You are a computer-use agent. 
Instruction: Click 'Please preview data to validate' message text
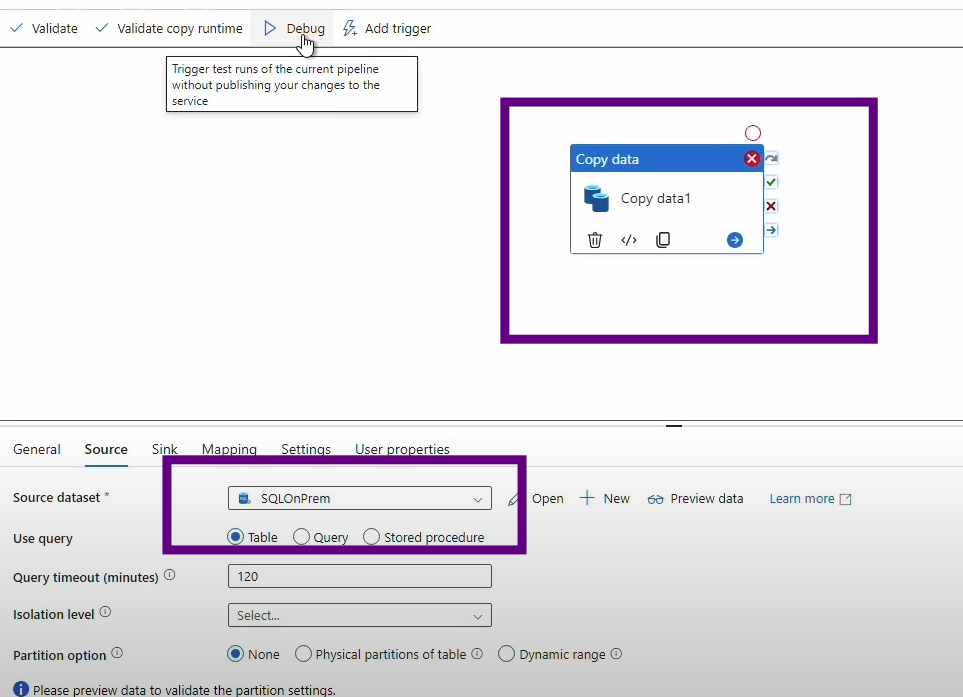coord(184,690)
